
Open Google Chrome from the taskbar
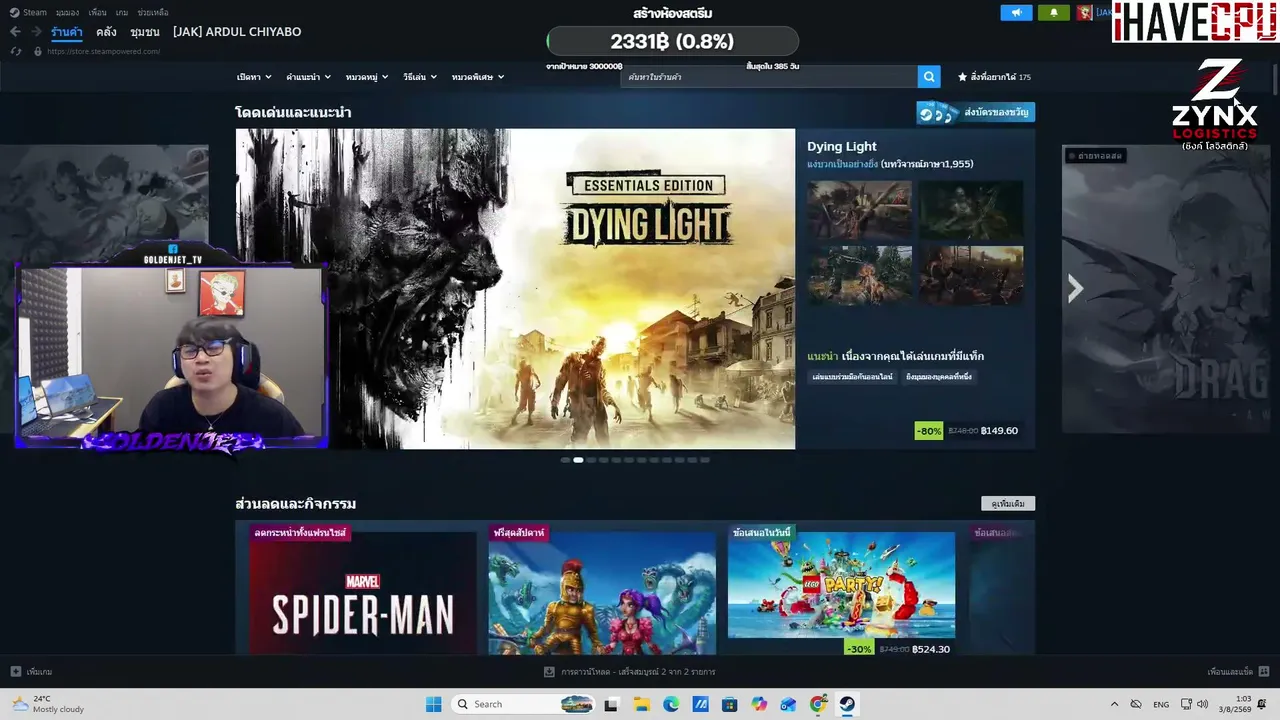click(x=818, y=704)
